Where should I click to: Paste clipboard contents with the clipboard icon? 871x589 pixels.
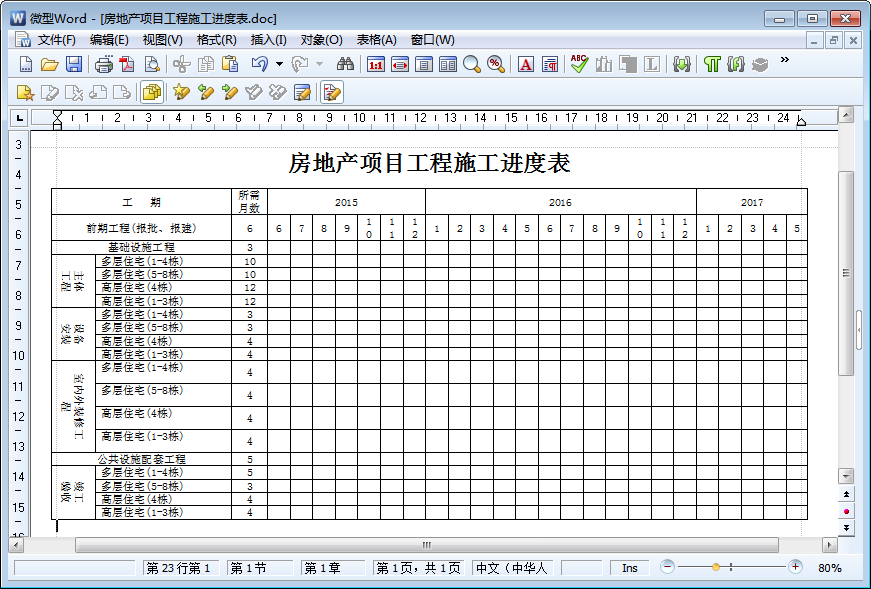click(x=230, y=64)
